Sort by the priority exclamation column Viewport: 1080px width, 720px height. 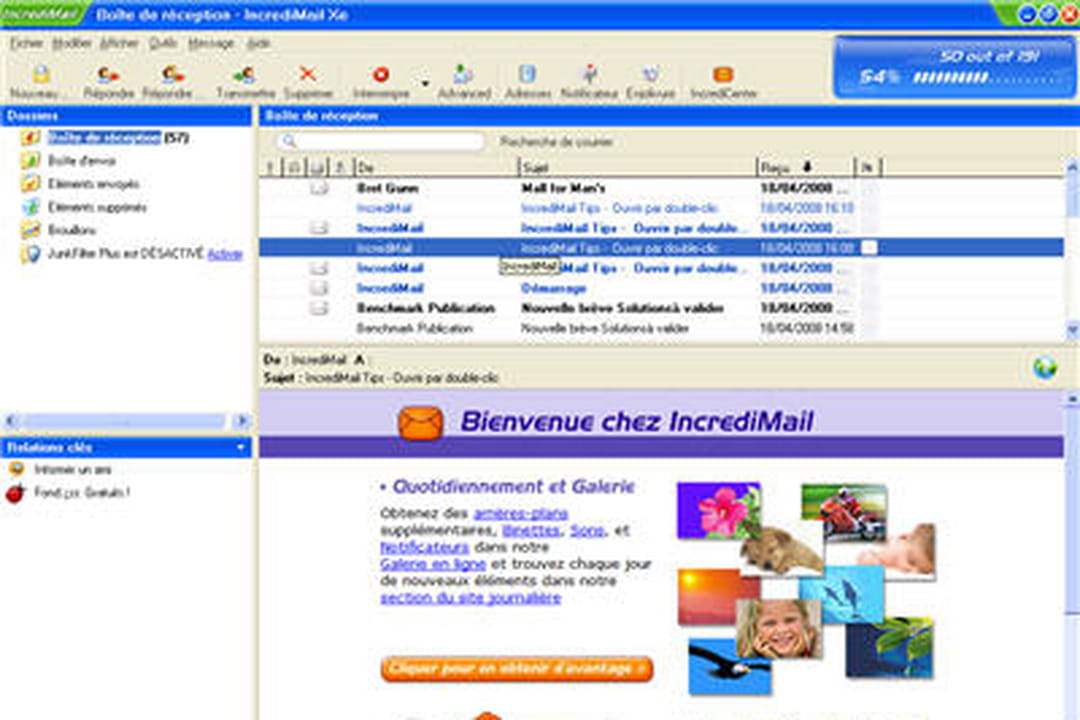[x=269, y=167]
